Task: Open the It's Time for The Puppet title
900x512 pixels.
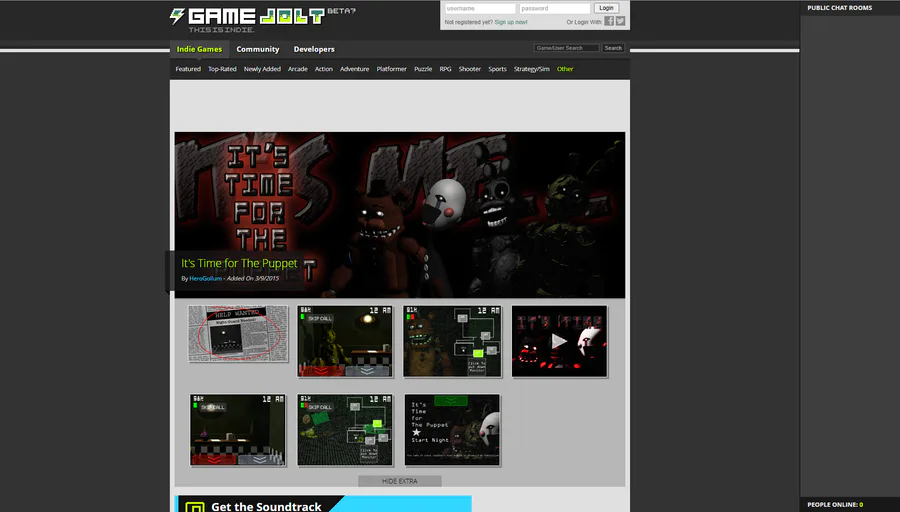Action: click(239, 263)
